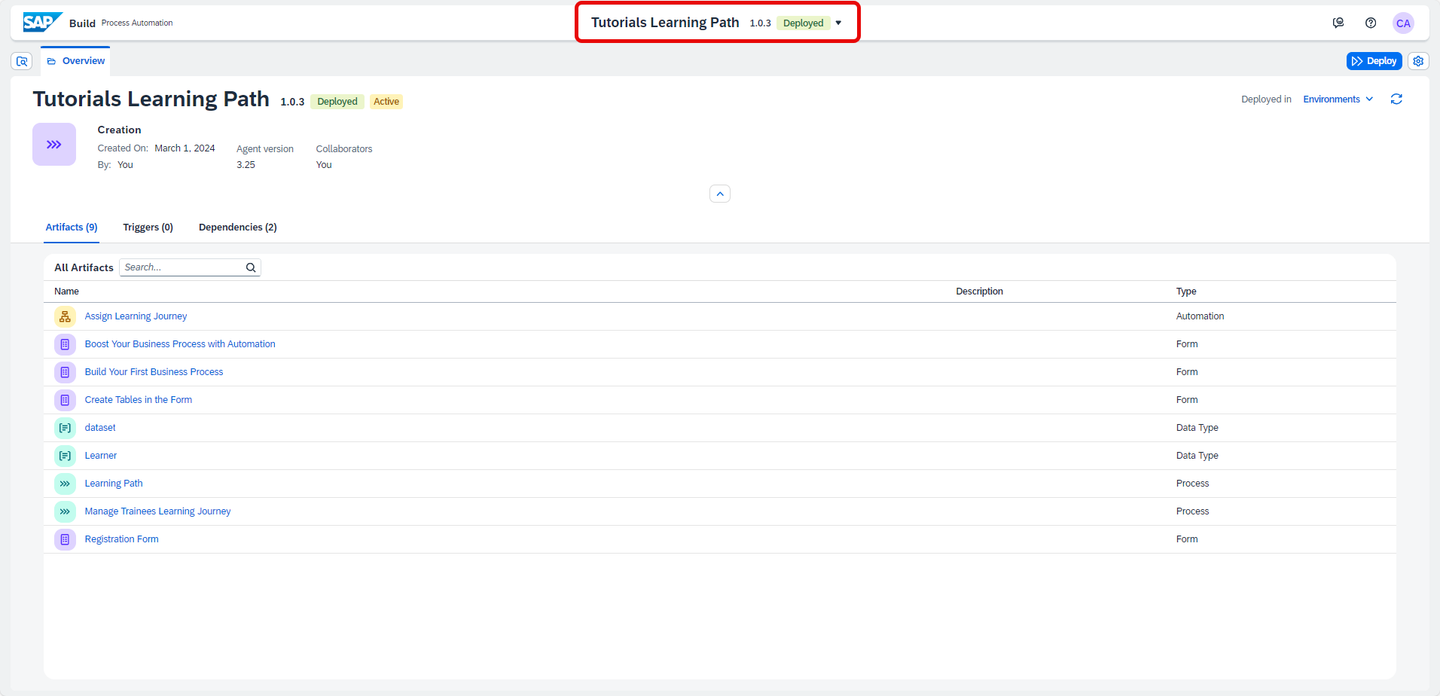Click the Create Tables in the Form icon
The height and width of the screenshot is (696, 1440).
click(65, 400)
